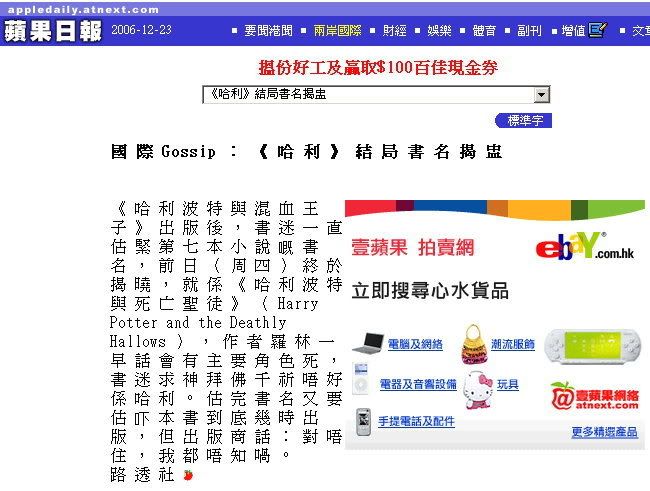Open the 增值 section link

coord(573,30)
